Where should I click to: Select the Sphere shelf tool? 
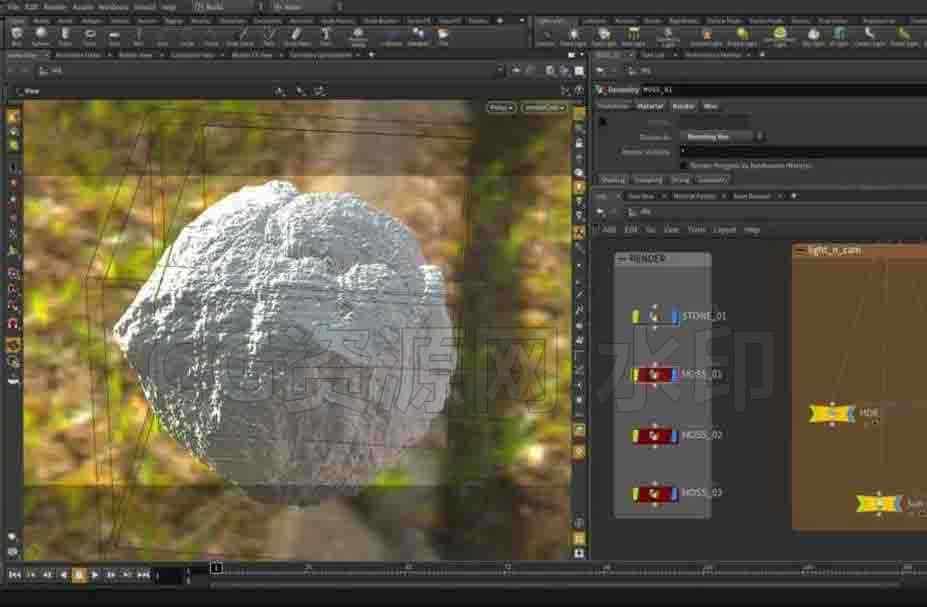tap(40, 37)
